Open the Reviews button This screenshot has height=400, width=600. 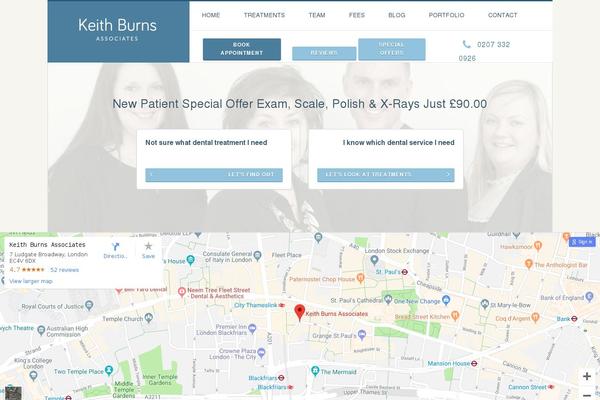(x=324, y=53)
